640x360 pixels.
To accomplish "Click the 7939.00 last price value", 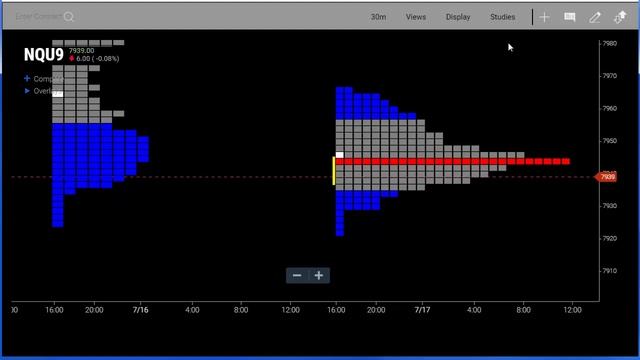I will 81,51.
